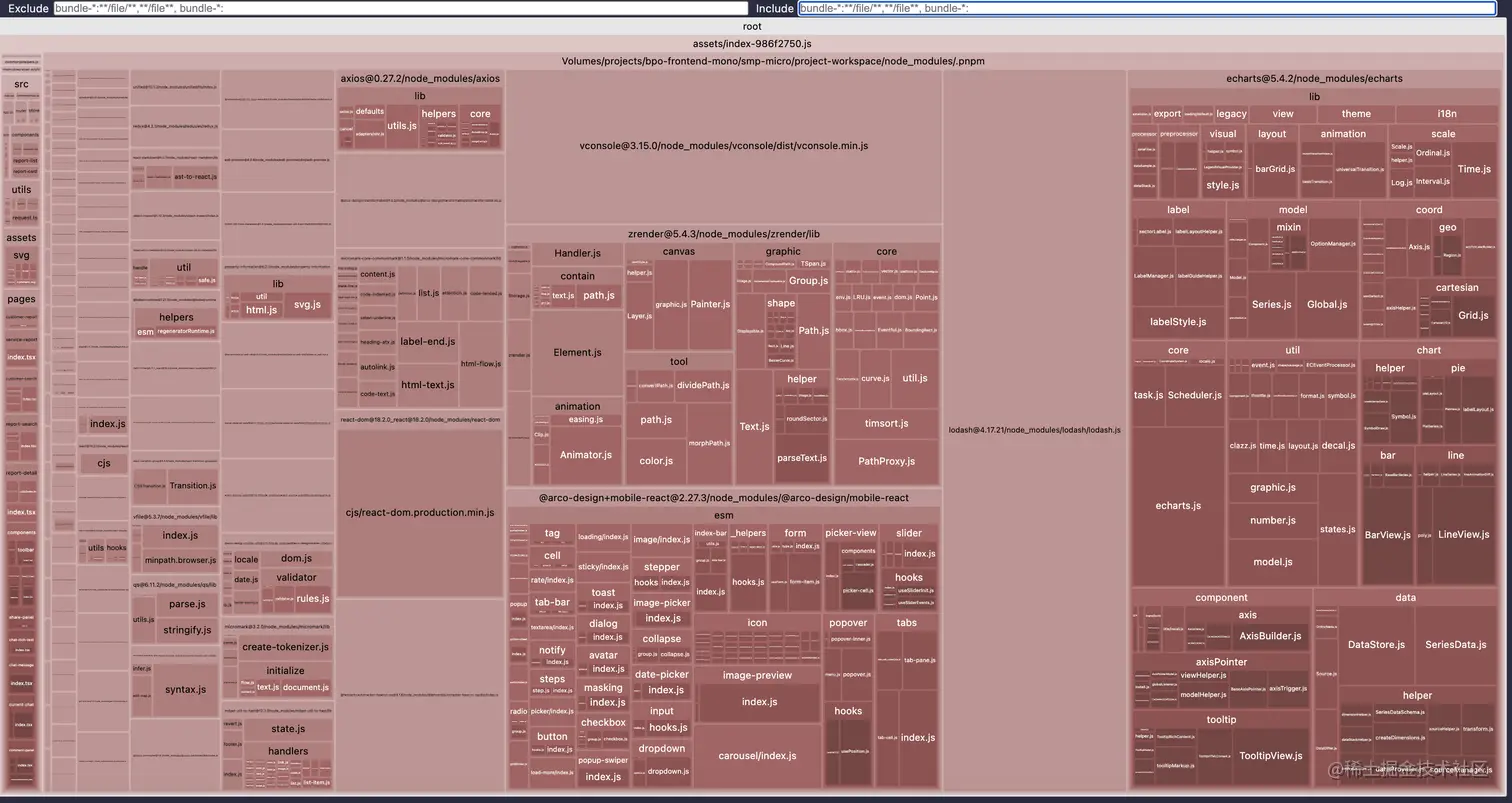
Task: Click the SeriesData.js block
Action: 1456,645
